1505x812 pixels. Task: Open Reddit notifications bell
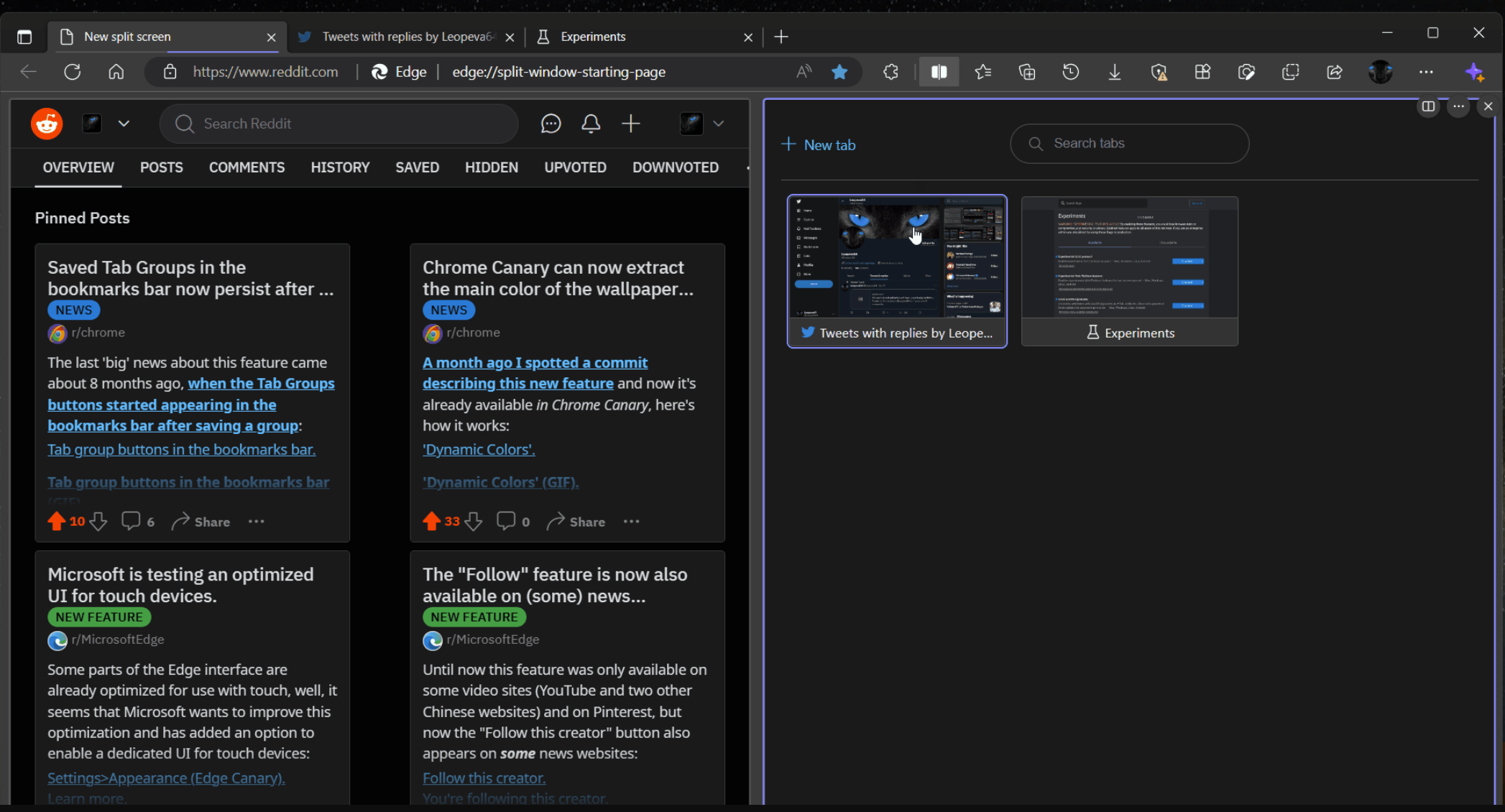click(591, 124)
